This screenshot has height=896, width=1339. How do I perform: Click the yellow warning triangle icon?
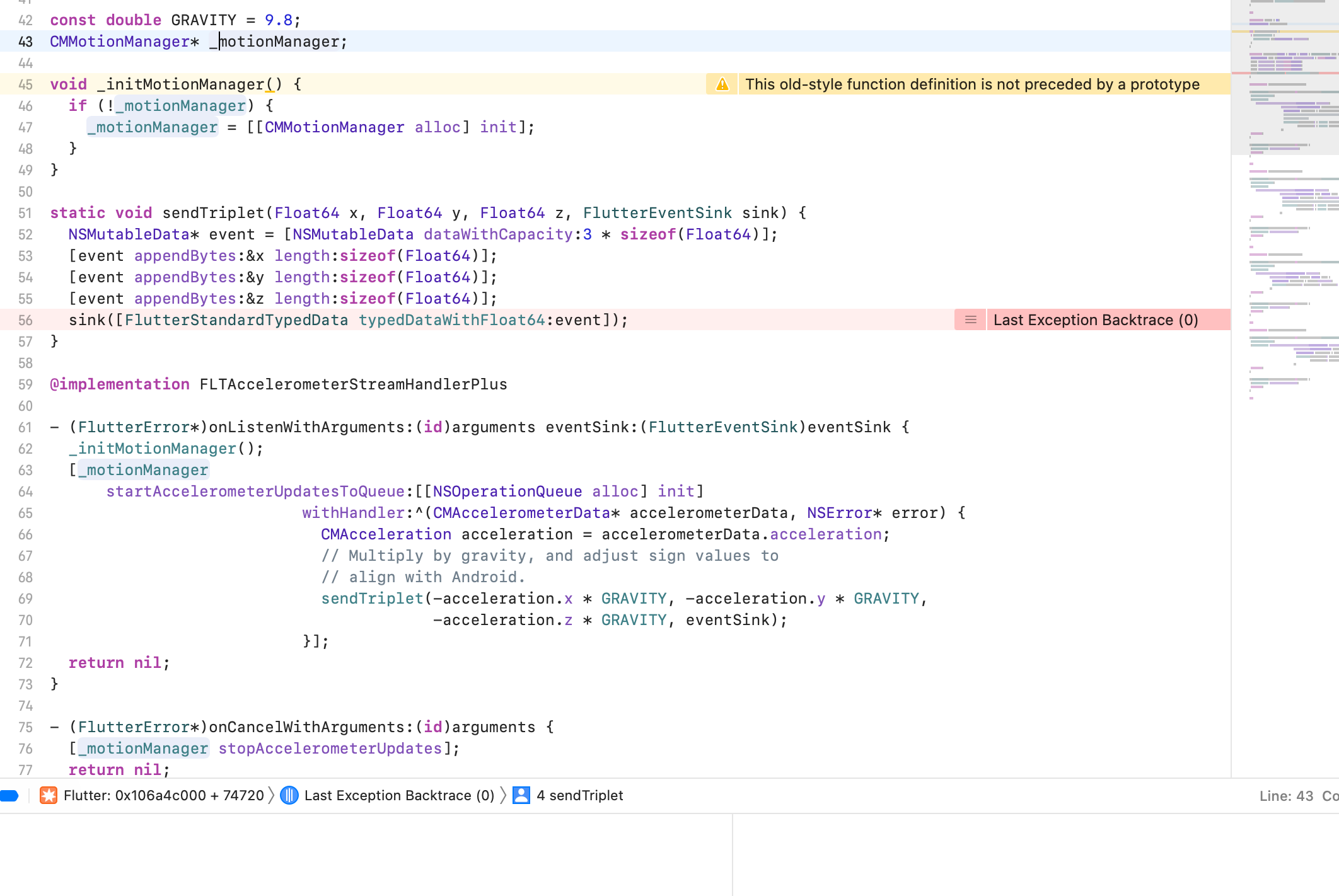click(x=722, y=84)
